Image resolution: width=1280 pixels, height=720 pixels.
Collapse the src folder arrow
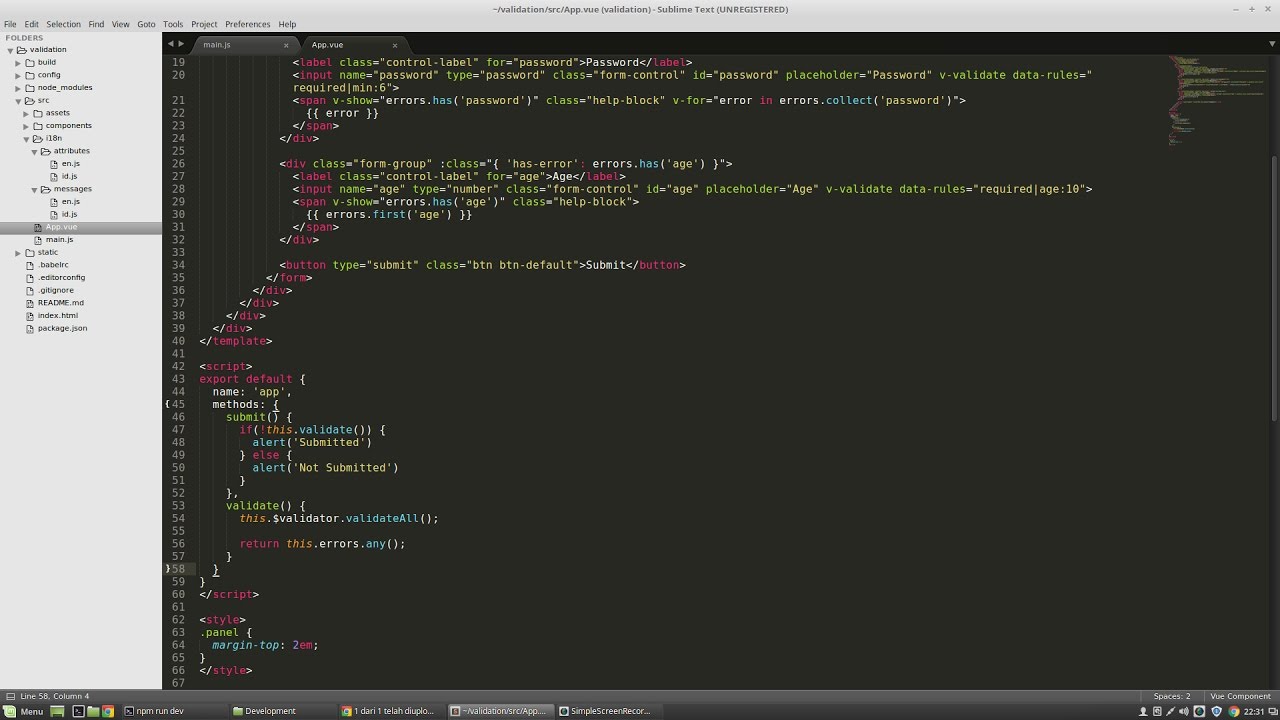tap(18, 100)
